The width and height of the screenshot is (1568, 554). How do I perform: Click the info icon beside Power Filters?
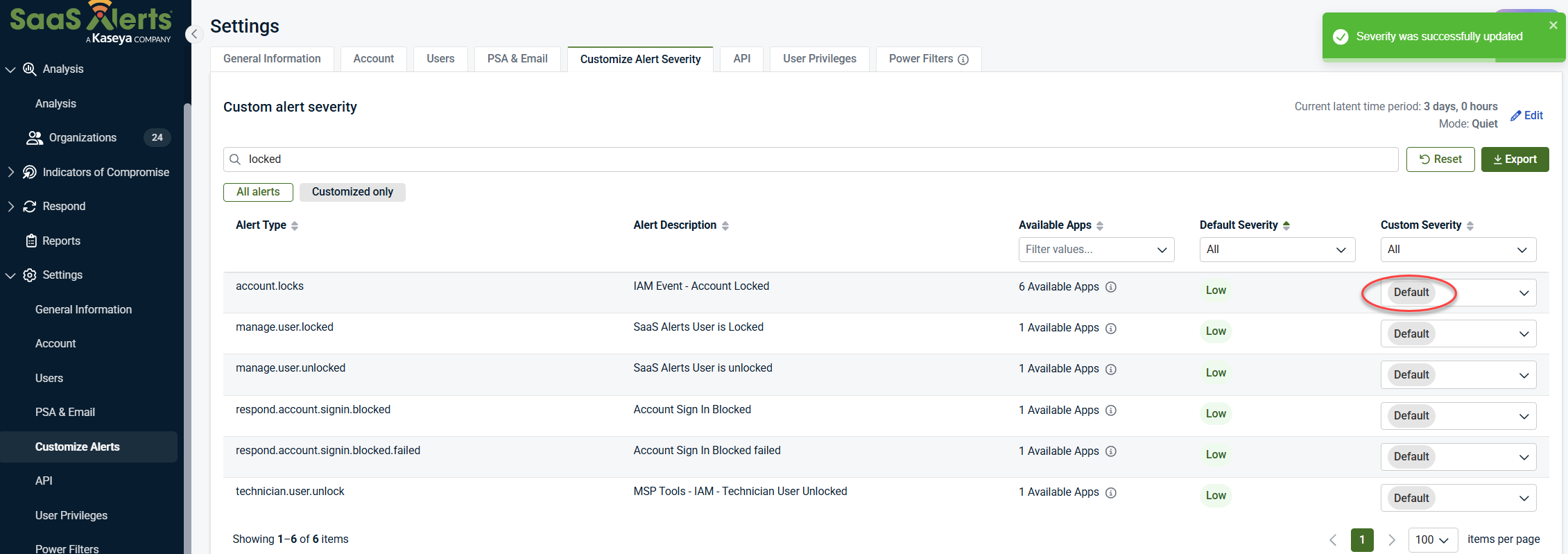click(963, 60)
